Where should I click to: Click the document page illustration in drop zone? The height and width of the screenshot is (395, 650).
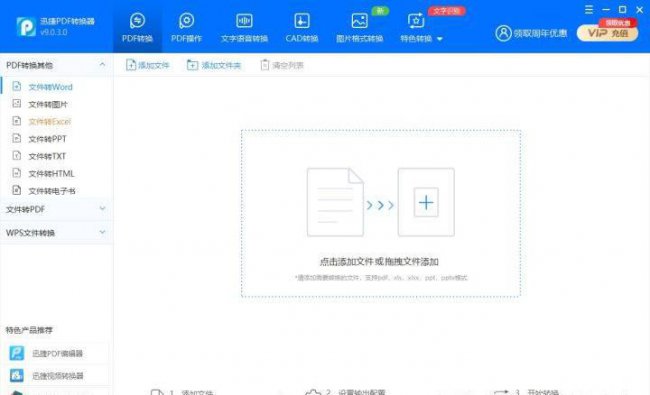tap(335, 202)
